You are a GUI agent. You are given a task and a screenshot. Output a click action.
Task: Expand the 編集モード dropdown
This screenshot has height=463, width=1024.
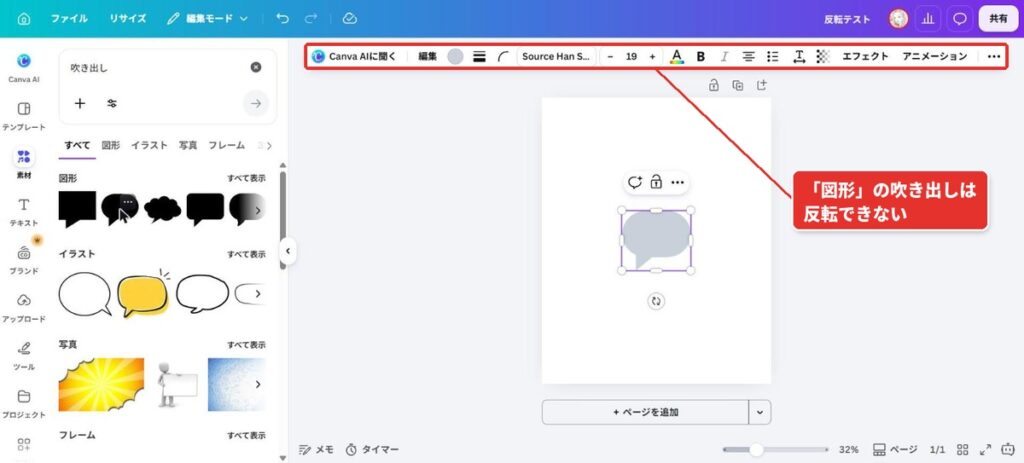[207, 19]
